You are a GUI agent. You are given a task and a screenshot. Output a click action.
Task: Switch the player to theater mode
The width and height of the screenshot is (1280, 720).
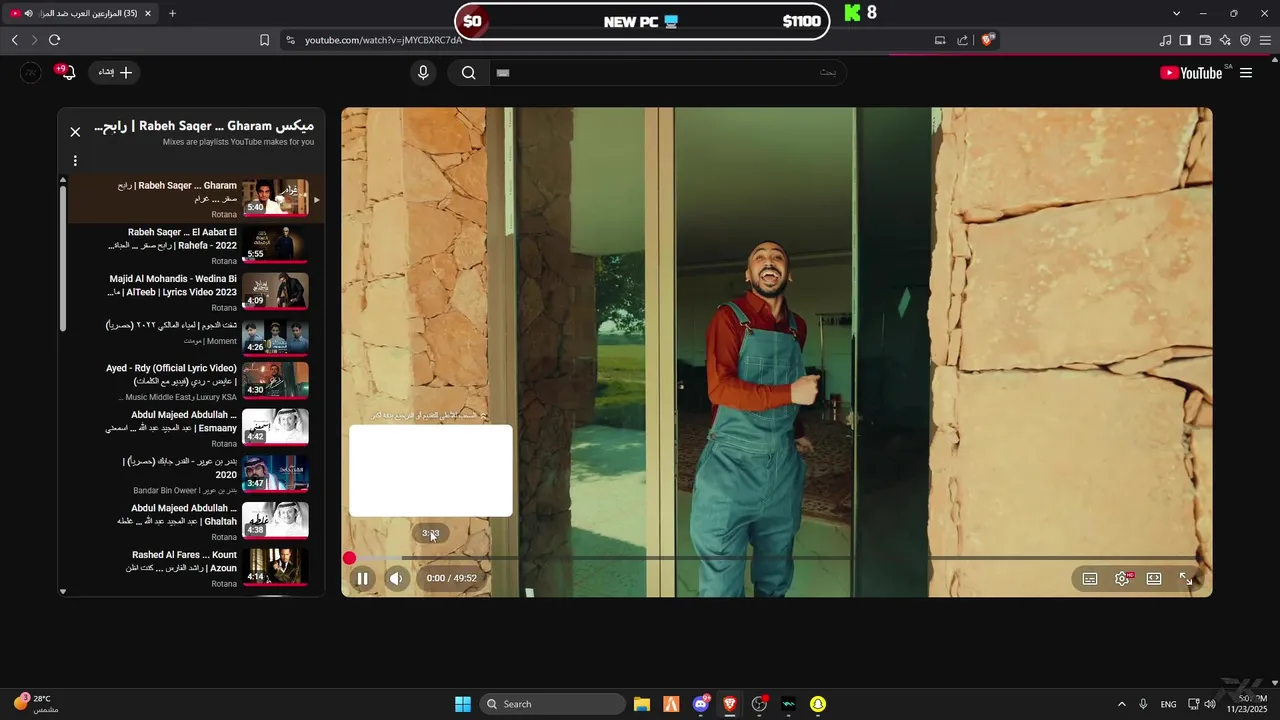[x=1154, y=578]
